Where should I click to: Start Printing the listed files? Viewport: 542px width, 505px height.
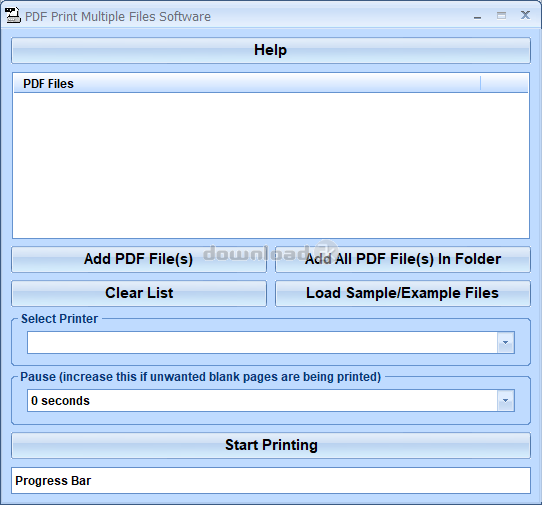271,445
